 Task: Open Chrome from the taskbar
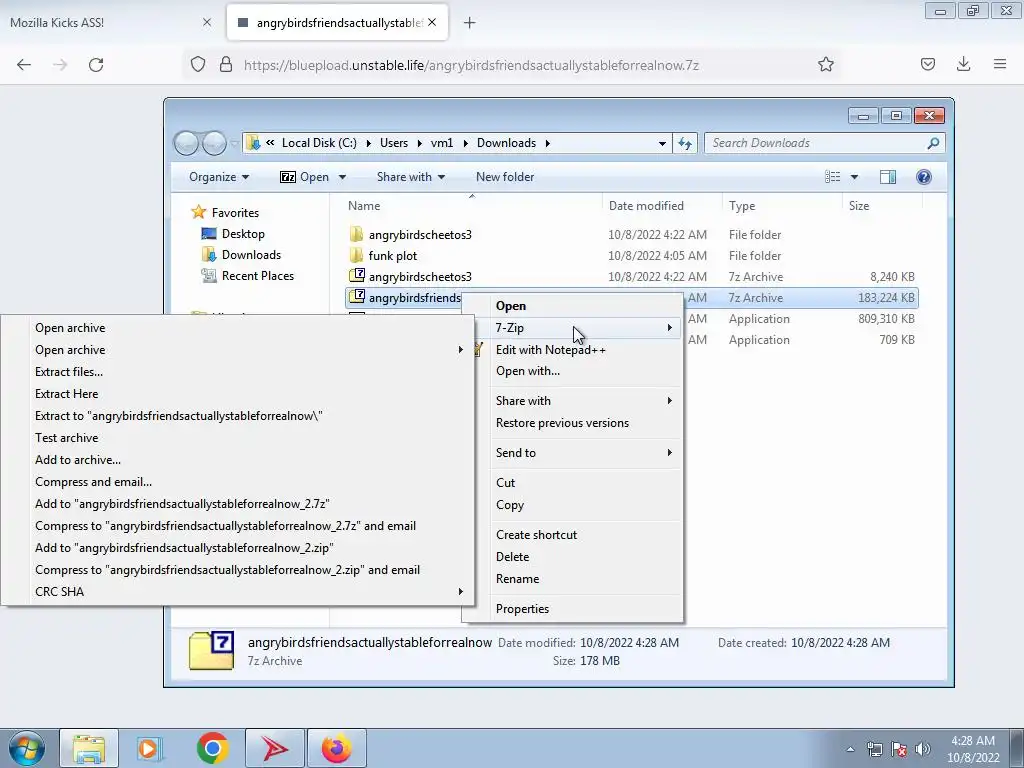tap(212, 748)
